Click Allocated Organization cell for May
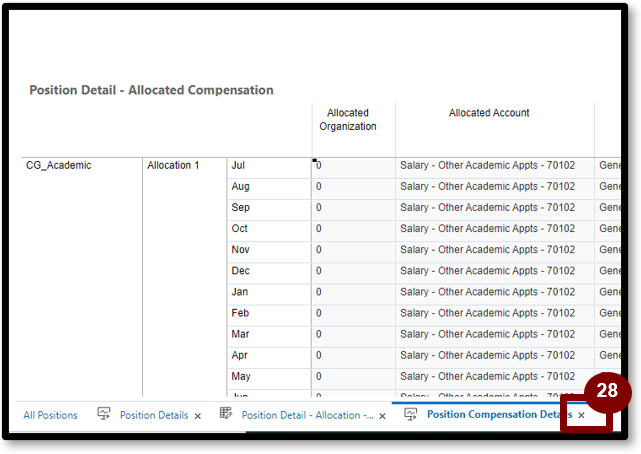Image resolution: width=641 pixels, height=454 pixels. point(354,377)
